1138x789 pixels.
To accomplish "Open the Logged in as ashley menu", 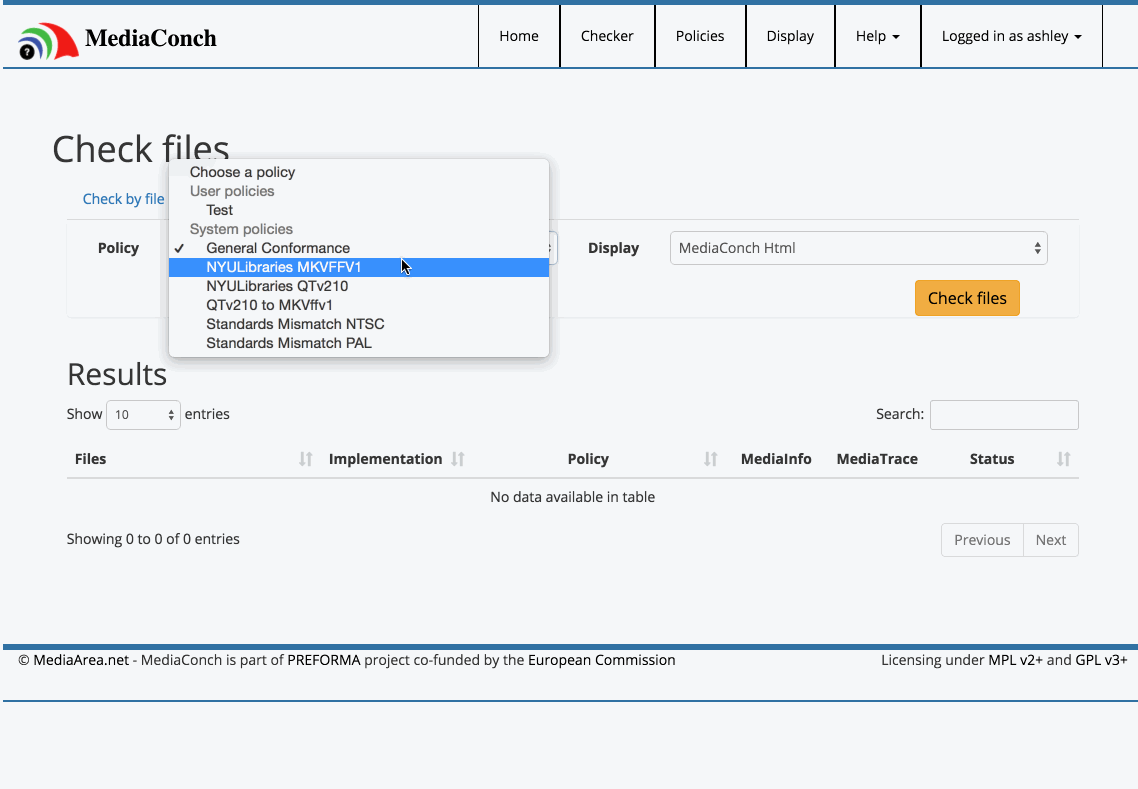I will pos(1011,36).
